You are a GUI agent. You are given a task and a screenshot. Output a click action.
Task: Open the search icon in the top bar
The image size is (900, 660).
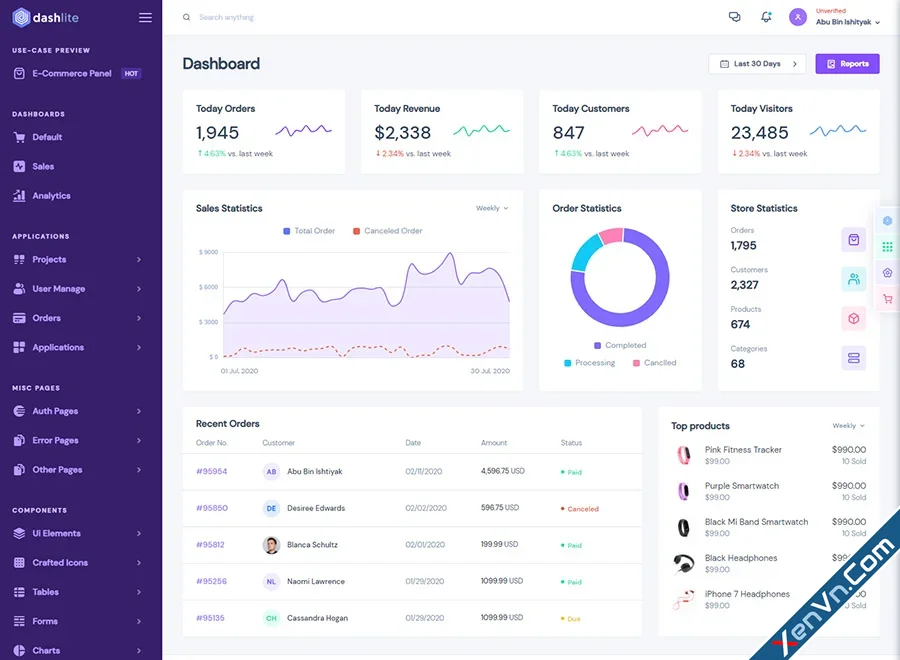[186, 17]
